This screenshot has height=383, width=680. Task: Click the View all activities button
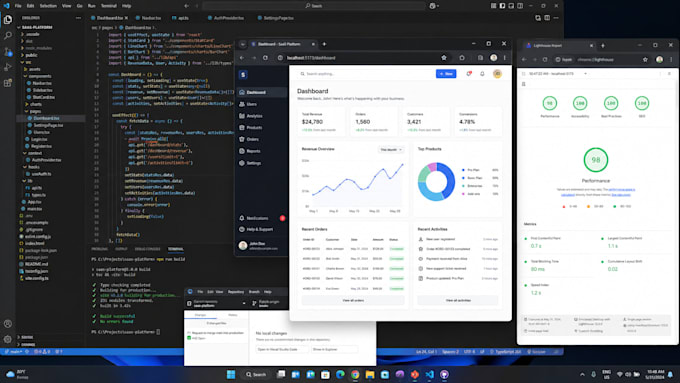pos(458,300)
